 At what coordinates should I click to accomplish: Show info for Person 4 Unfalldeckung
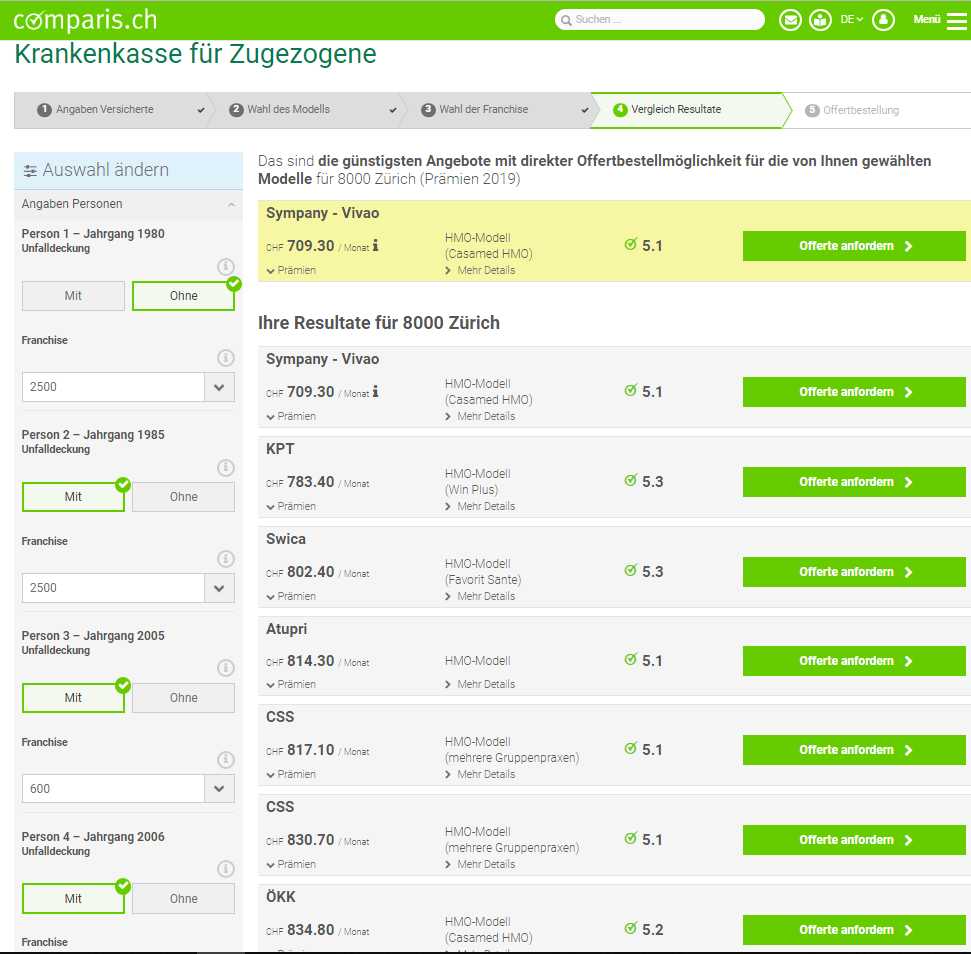point(225,869)
